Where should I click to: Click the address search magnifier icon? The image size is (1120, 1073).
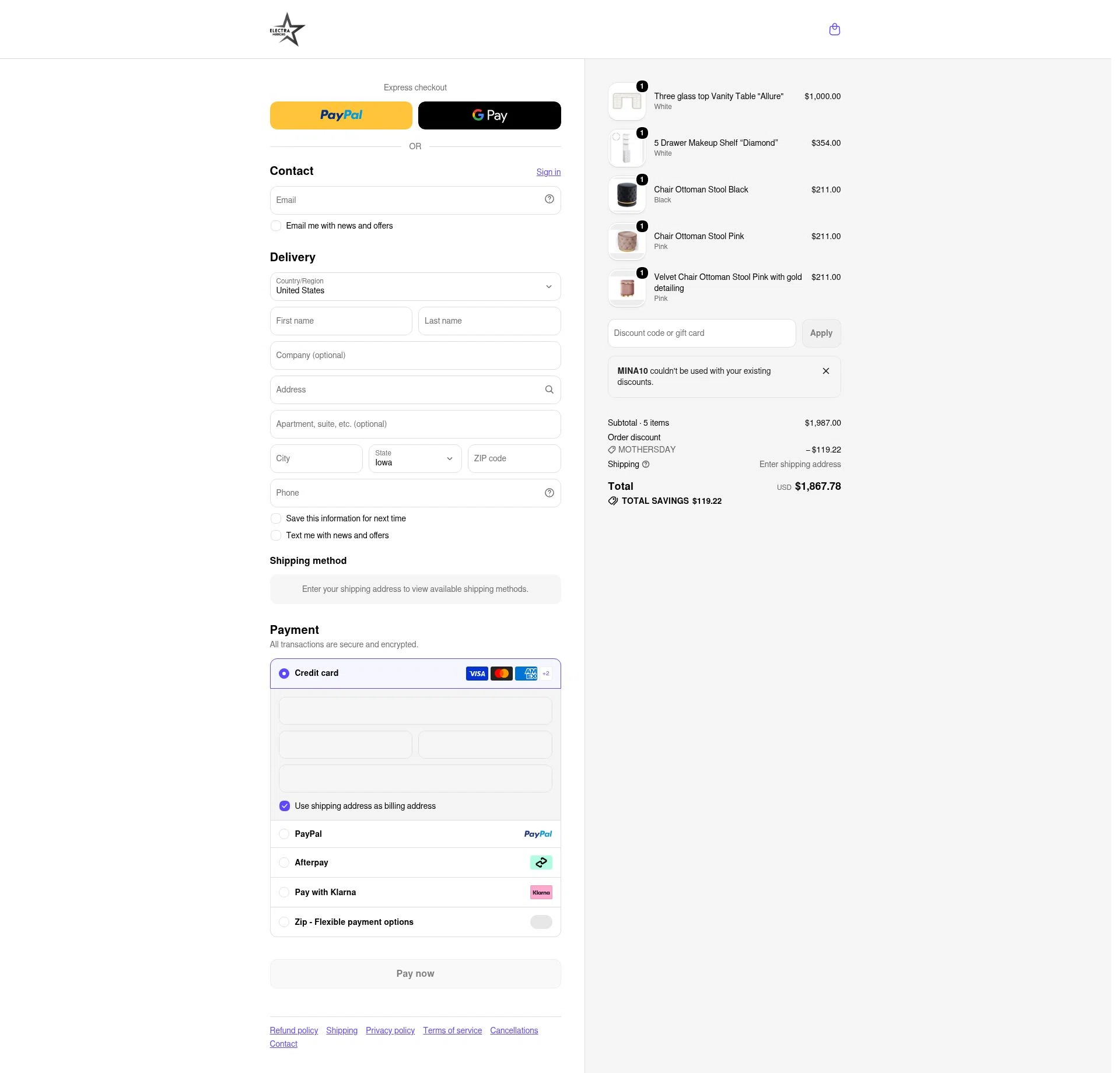(x=549, y=390)
